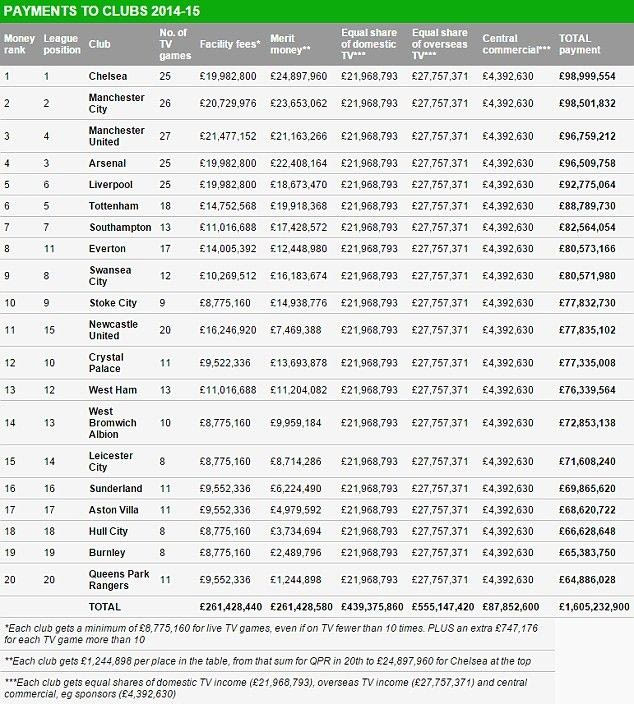
Task: Select Newcastle United's facility fees £16,246,920
Action: (230, 330)
